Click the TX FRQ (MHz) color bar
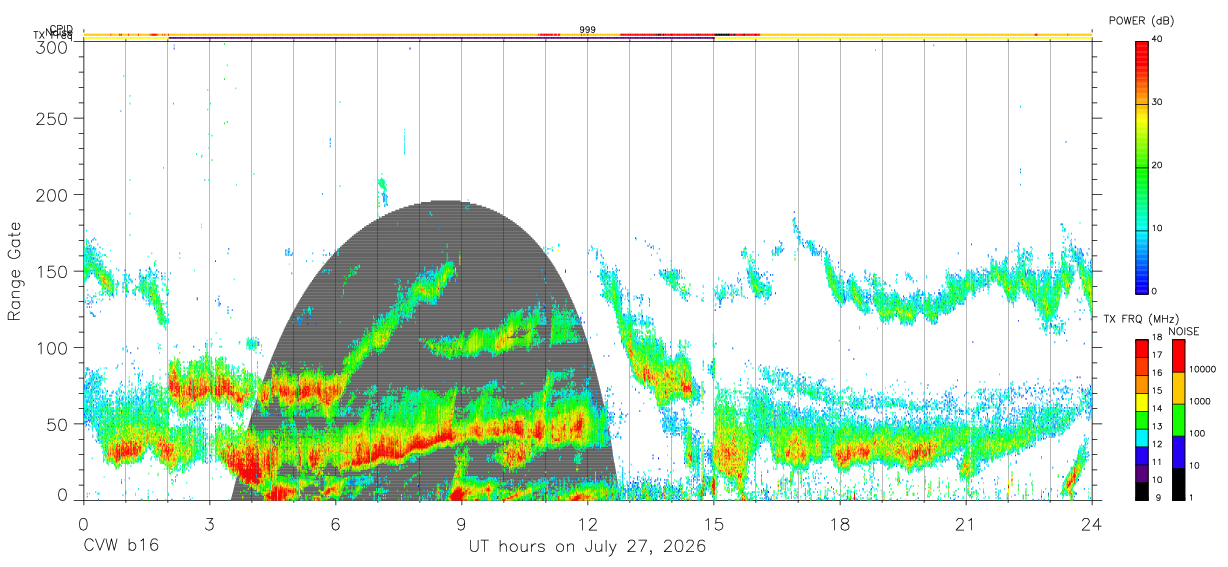Image resolution: width=1228 pixels, height=567 pixels. click(1141, 419)
